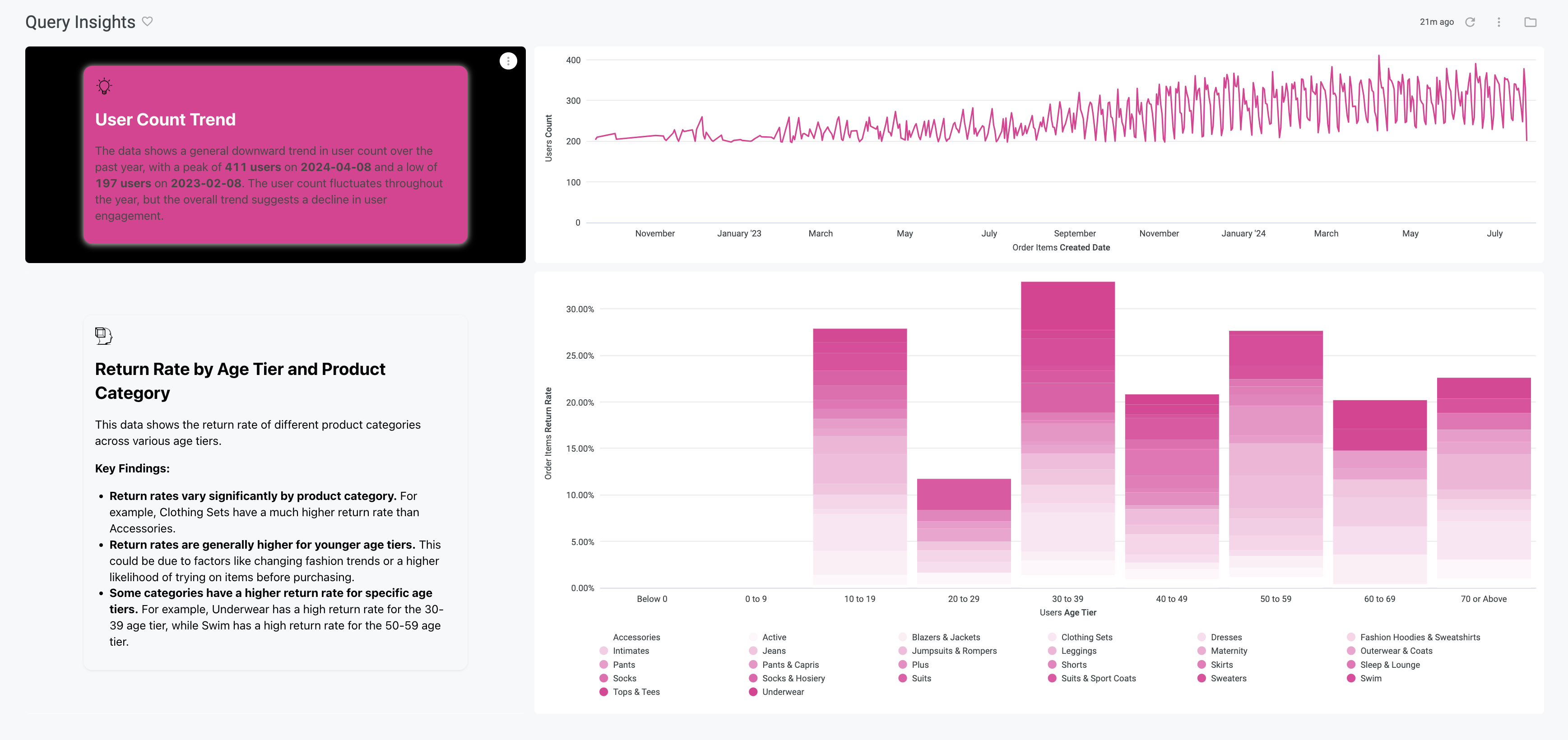Click the folder icon at the top right
The width and height of the screenshot is (1568, 740).
[x=1530, y=22]
